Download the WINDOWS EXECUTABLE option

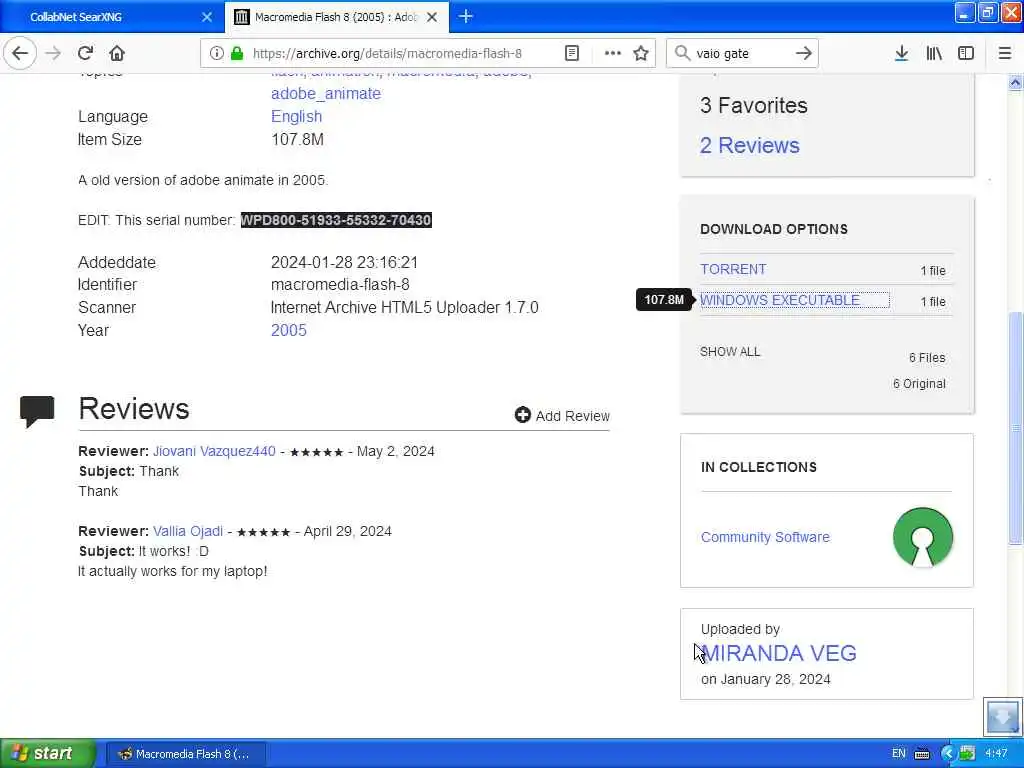(x=780, y=300)
